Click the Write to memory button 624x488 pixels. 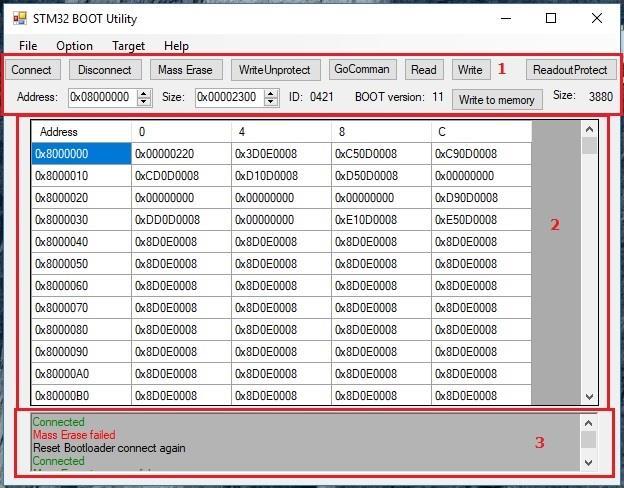coord(497,100)
